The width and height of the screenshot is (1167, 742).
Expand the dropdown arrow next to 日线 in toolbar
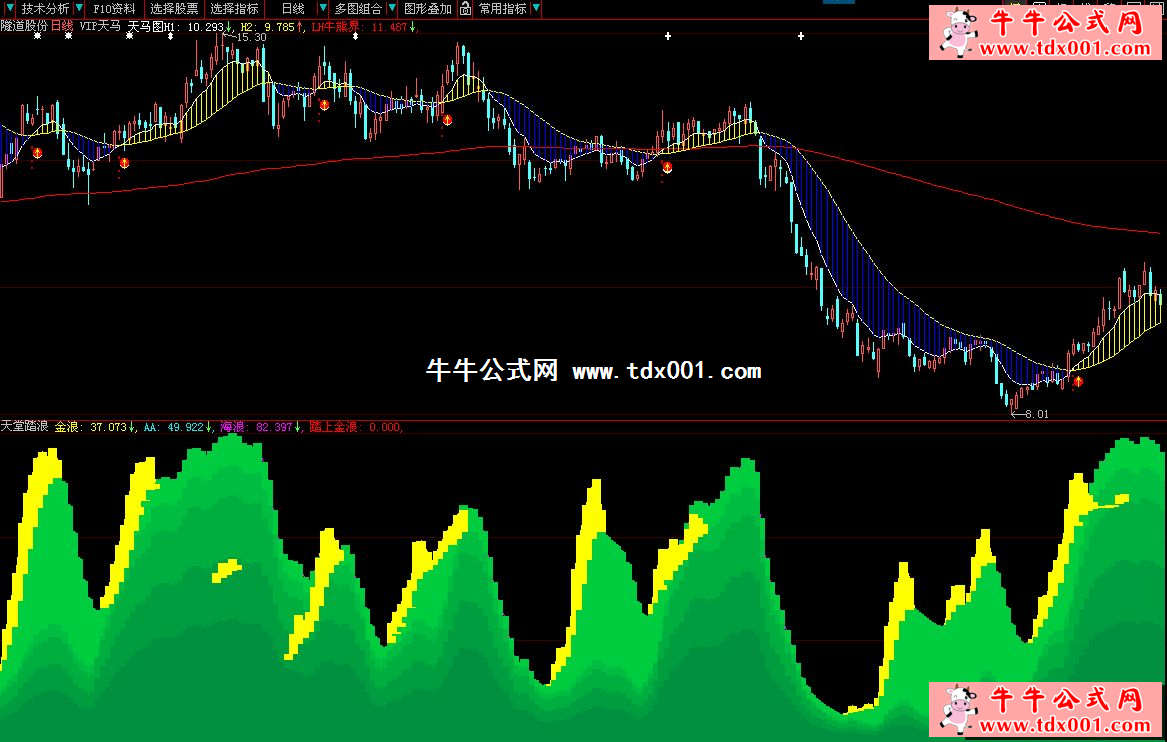pyautogui.click(x=322, y=9)
